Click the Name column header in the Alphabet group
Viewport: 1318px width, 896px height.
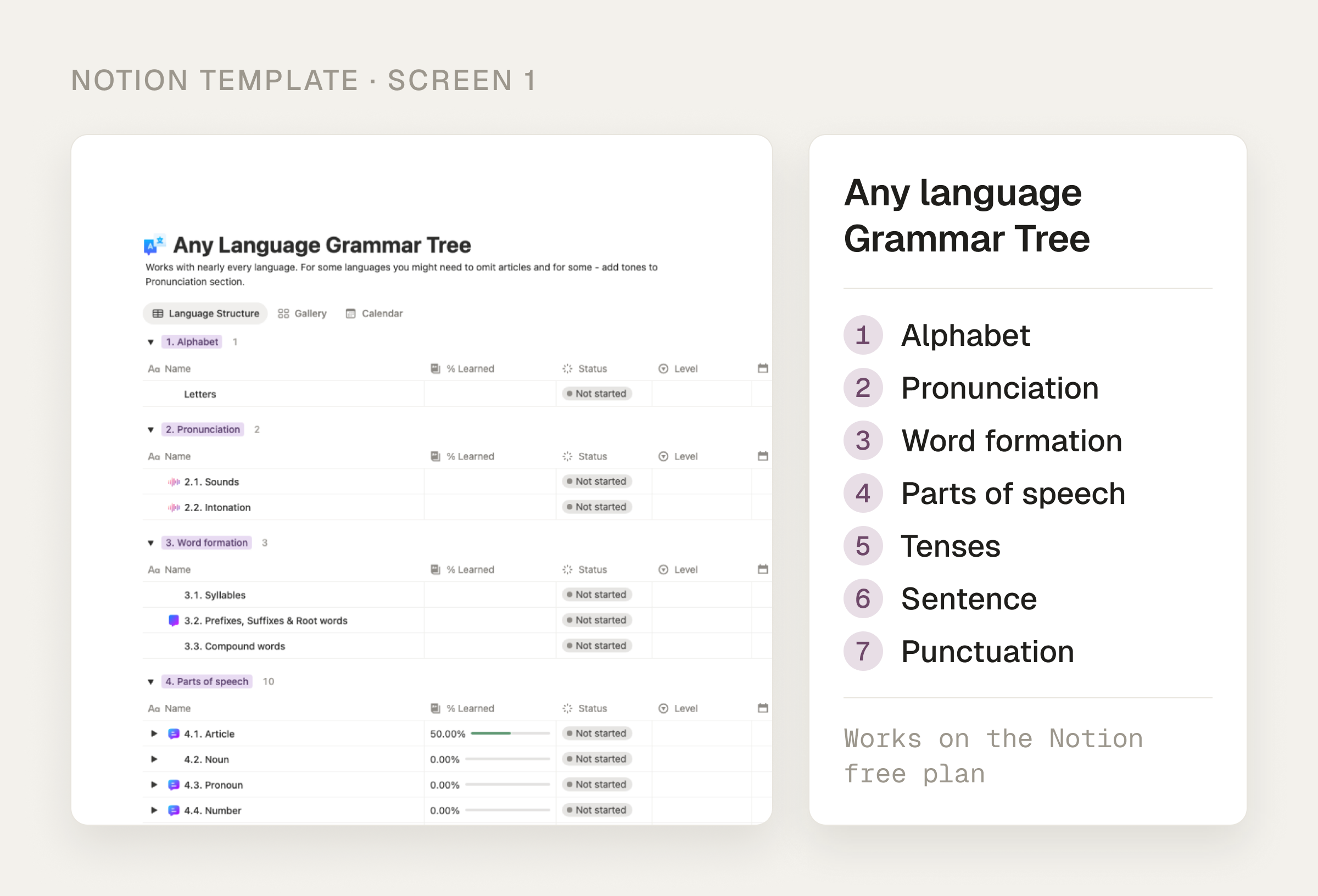tap(169, 368)
